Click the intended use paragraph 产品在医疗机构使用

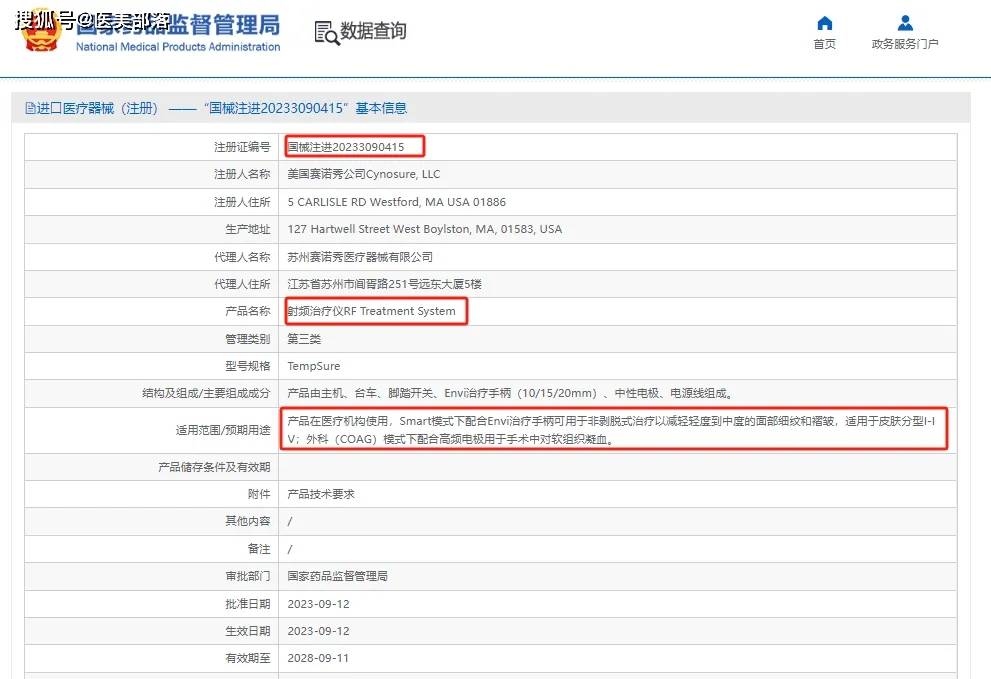pyautogui.click(x=611, y=430)
